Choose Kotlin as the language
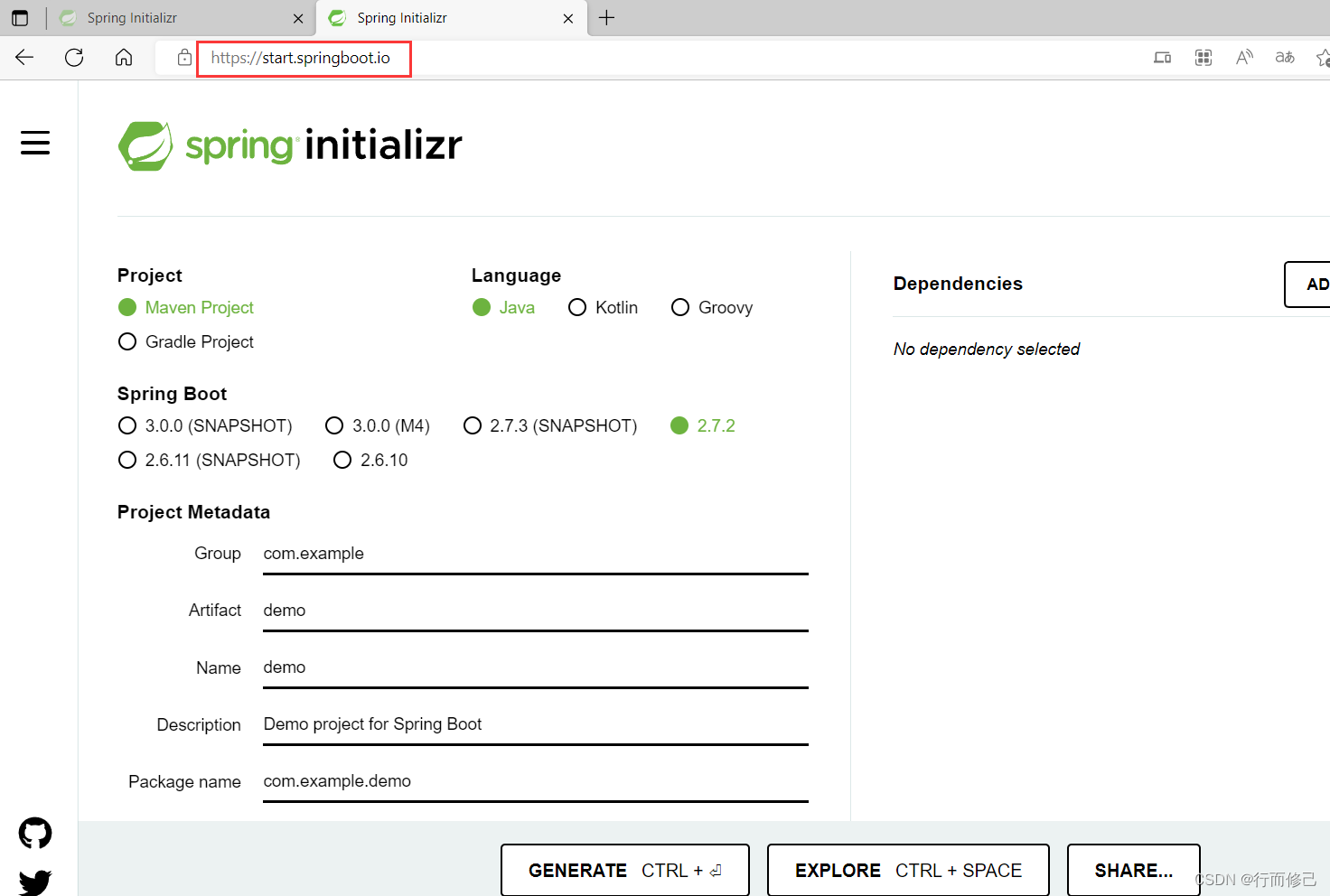The image size is (1330, 896). tap(577, 308)
